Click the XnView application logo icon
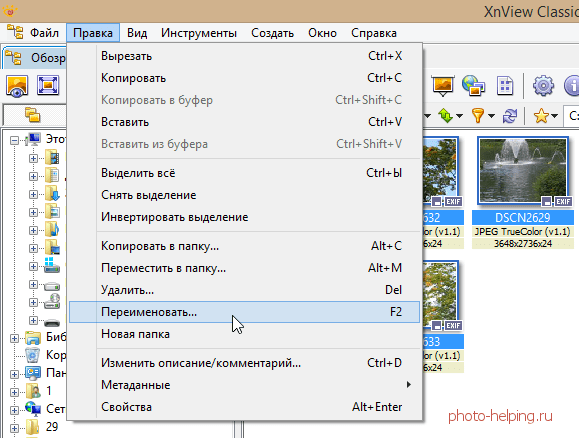The height and width of the screenshot is (438, 579). pos(10,11)
